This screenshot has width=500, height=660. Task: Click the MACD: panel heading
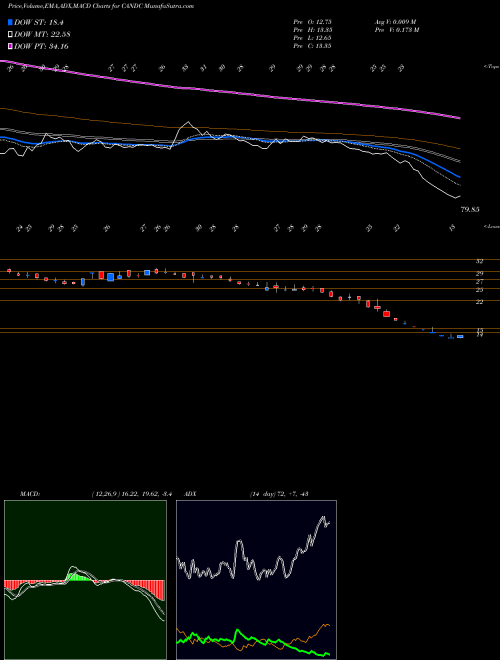[x=29, y=494]
